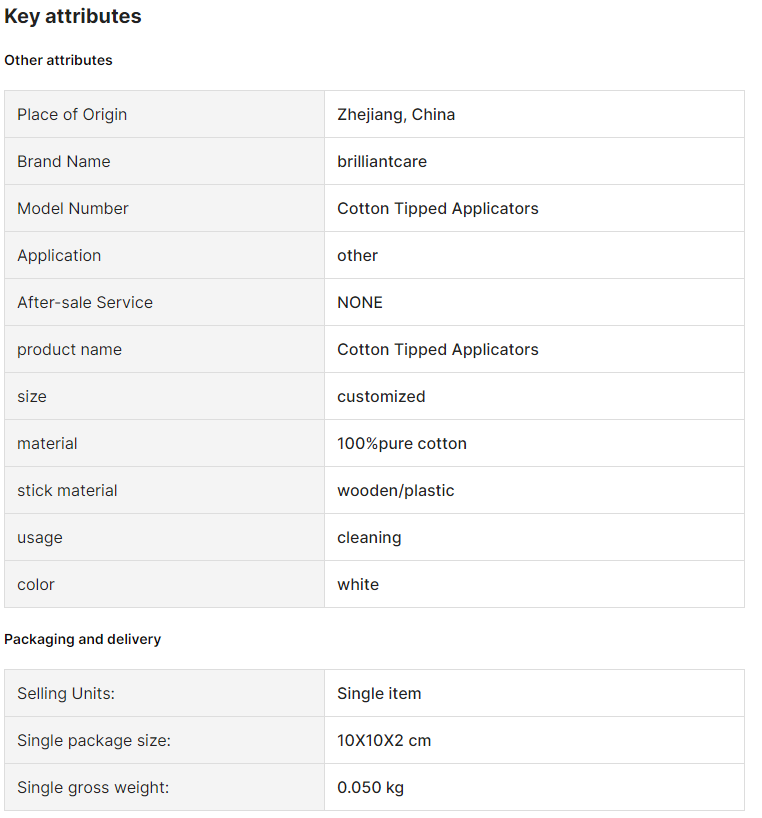Click the Place of Origin label cell
The height and width of the screenshot is (818, 762).
pyautogui.click(x=164, y=114)
